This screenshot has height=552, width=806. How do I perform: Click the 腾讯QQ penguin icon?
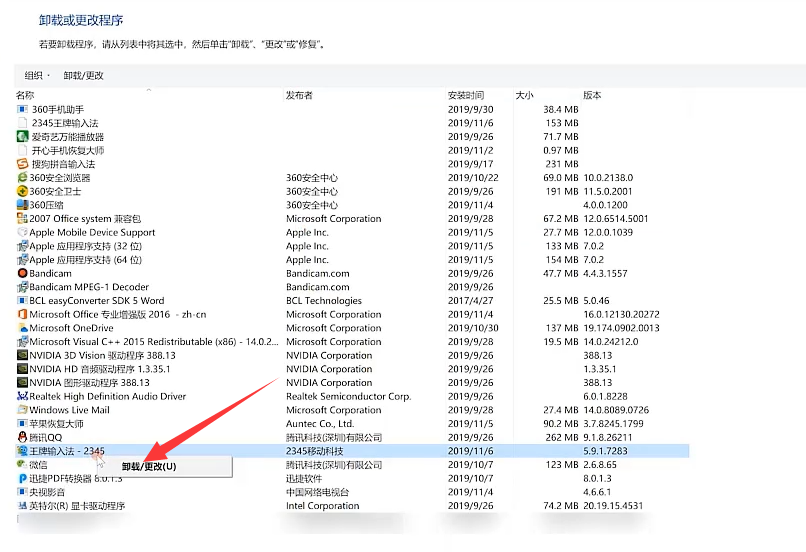23,437
